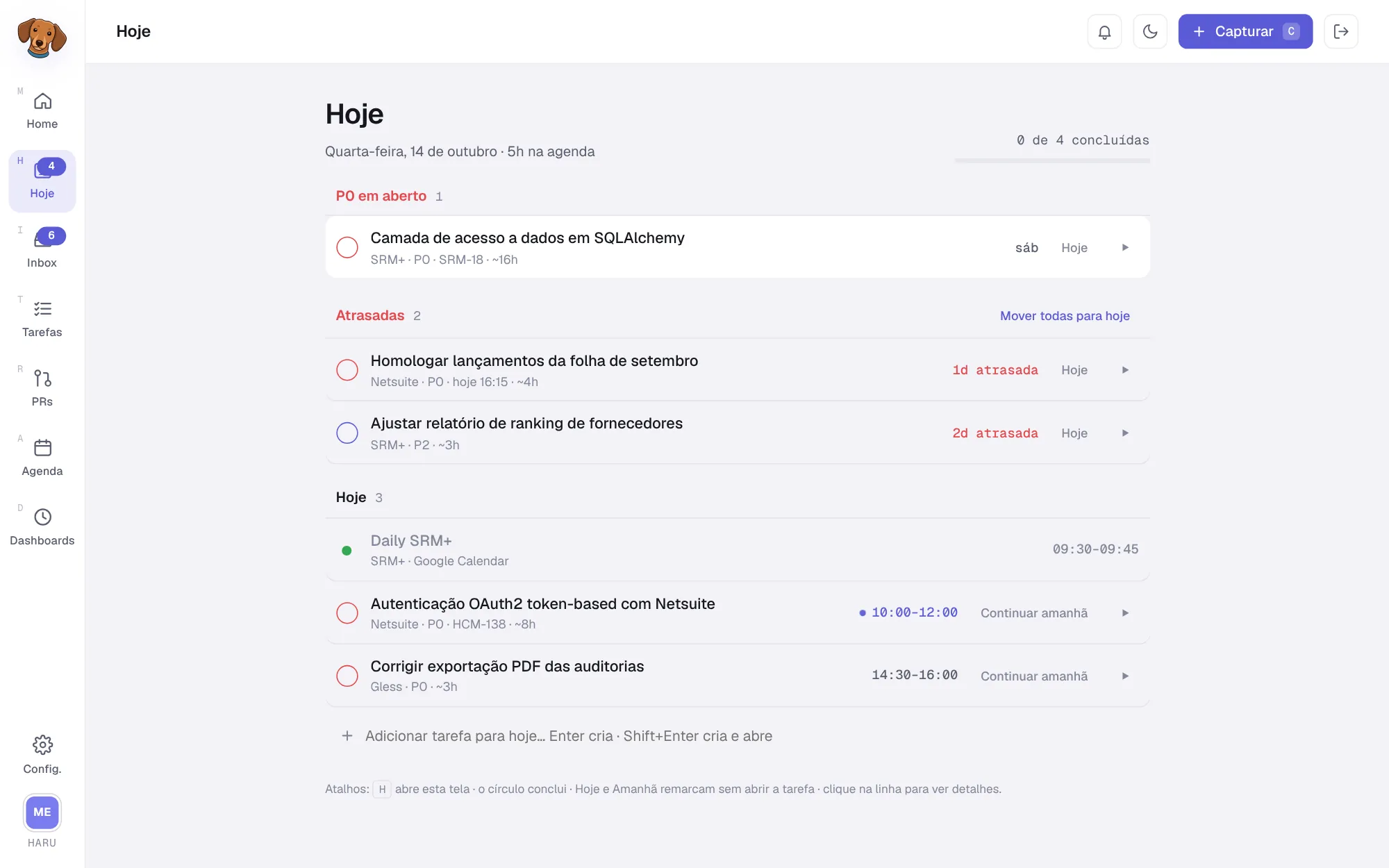Screen dimensions: 1389x868
Task: Open the Home section in sidebar
Action: click(x=42, y=111)
